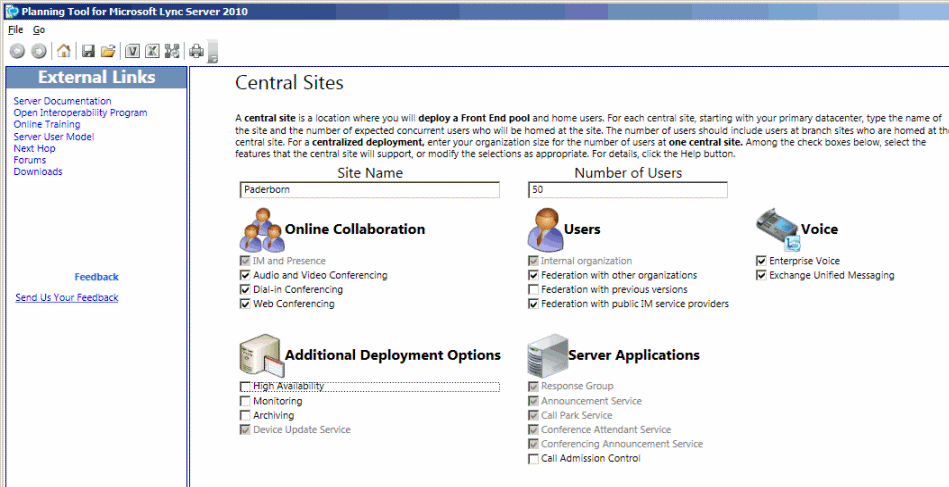Enable Call Admission Control

tap(533, 459)
